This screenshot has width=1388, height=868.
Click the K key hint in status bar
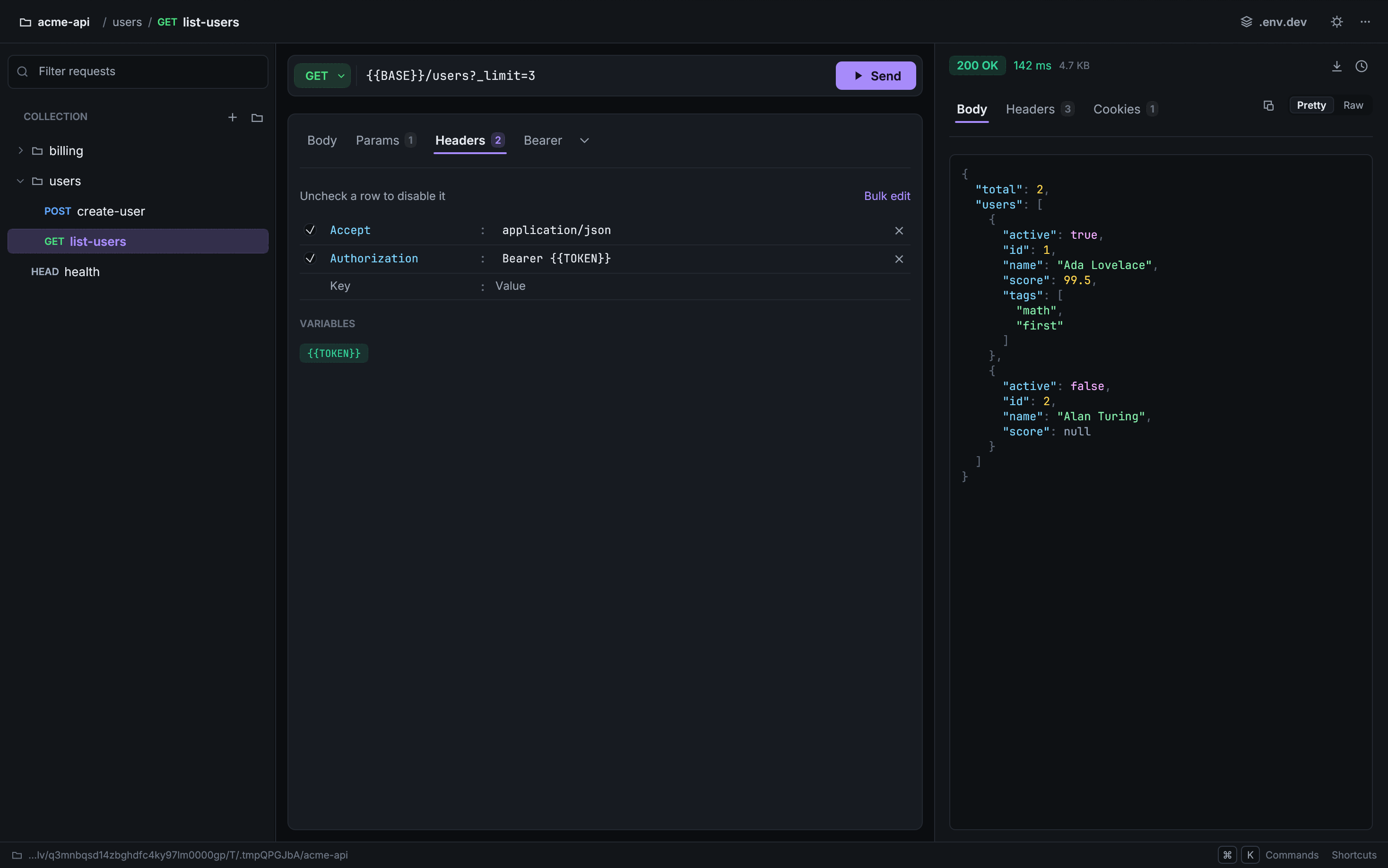click(x=1250, y=855)
